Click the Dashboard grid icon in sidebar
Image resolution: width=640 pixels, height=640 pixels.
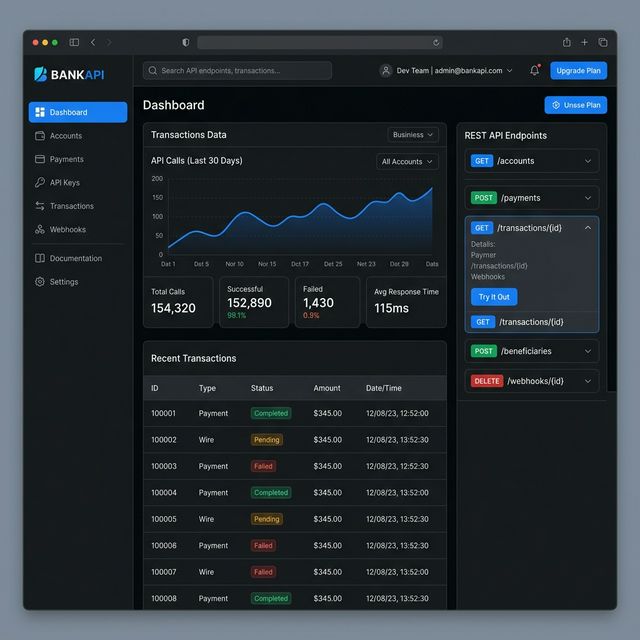40,112
